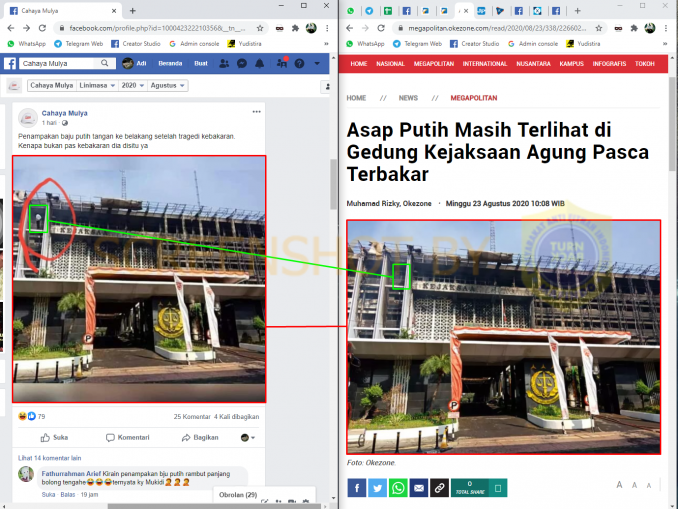678x509 pixels.
Task: Click the Adi profile link in the Facebook header
Action: click(x=134, y=64)
